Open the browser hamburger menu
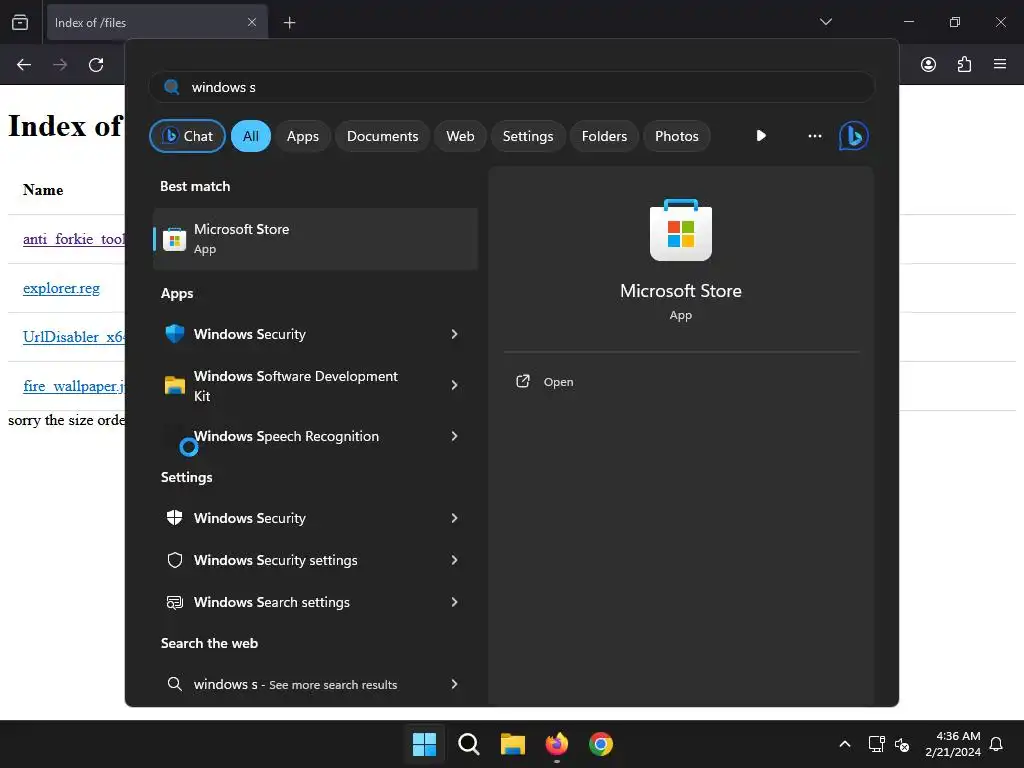The height and width of the screenshot is (768, 1024). point(1000,64)
